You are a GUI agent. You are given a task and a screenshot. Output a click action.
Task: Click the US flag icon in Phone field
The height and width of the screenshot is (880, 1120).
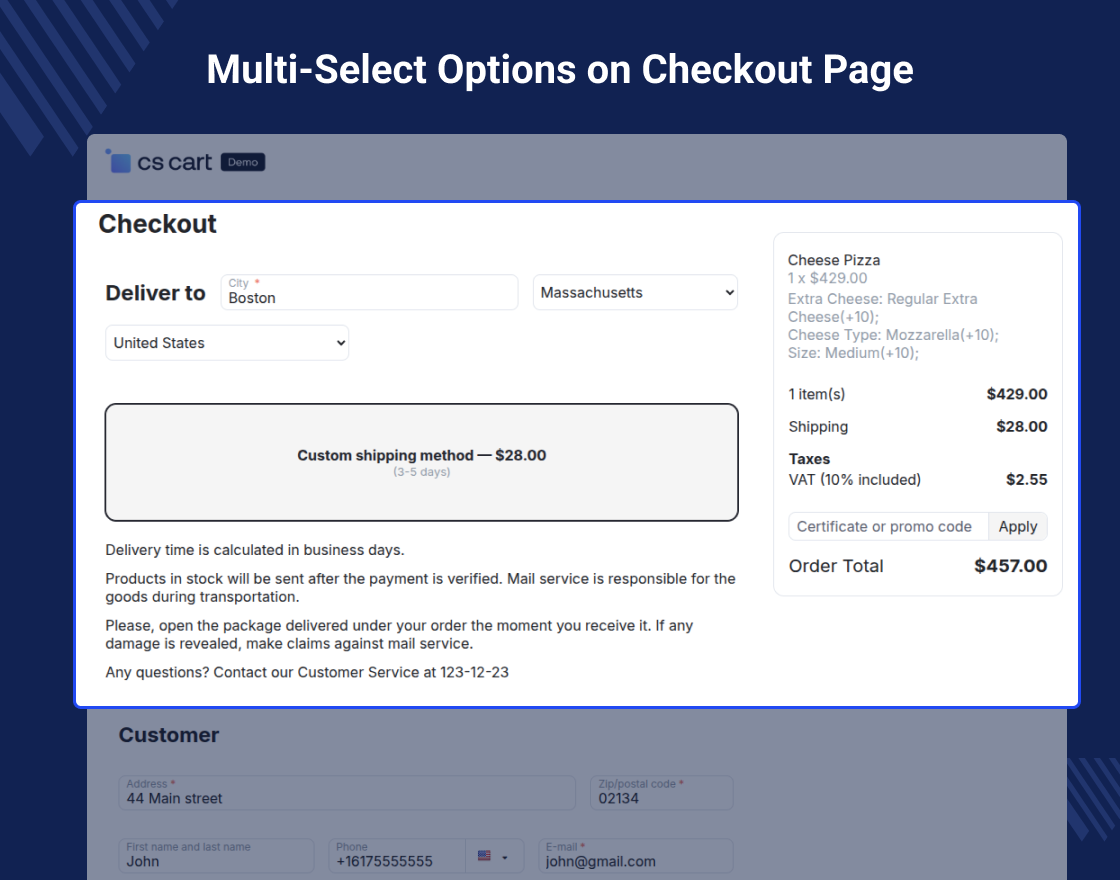pyautogui.click(x=485, y=857)
